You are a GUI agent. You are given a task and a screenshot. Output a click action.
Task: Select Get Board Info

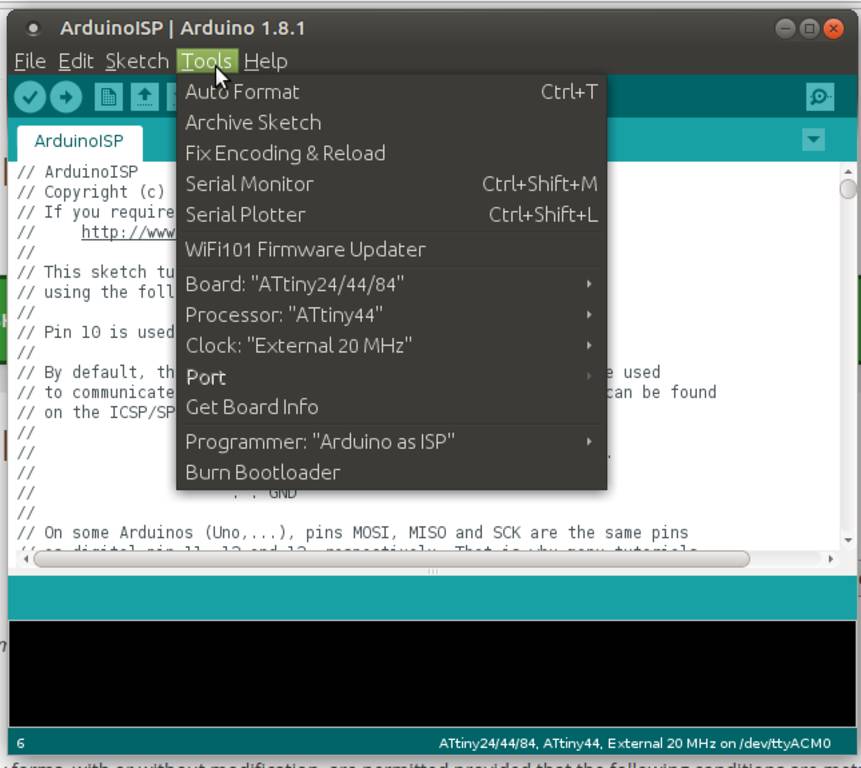(x=392, y=407)
